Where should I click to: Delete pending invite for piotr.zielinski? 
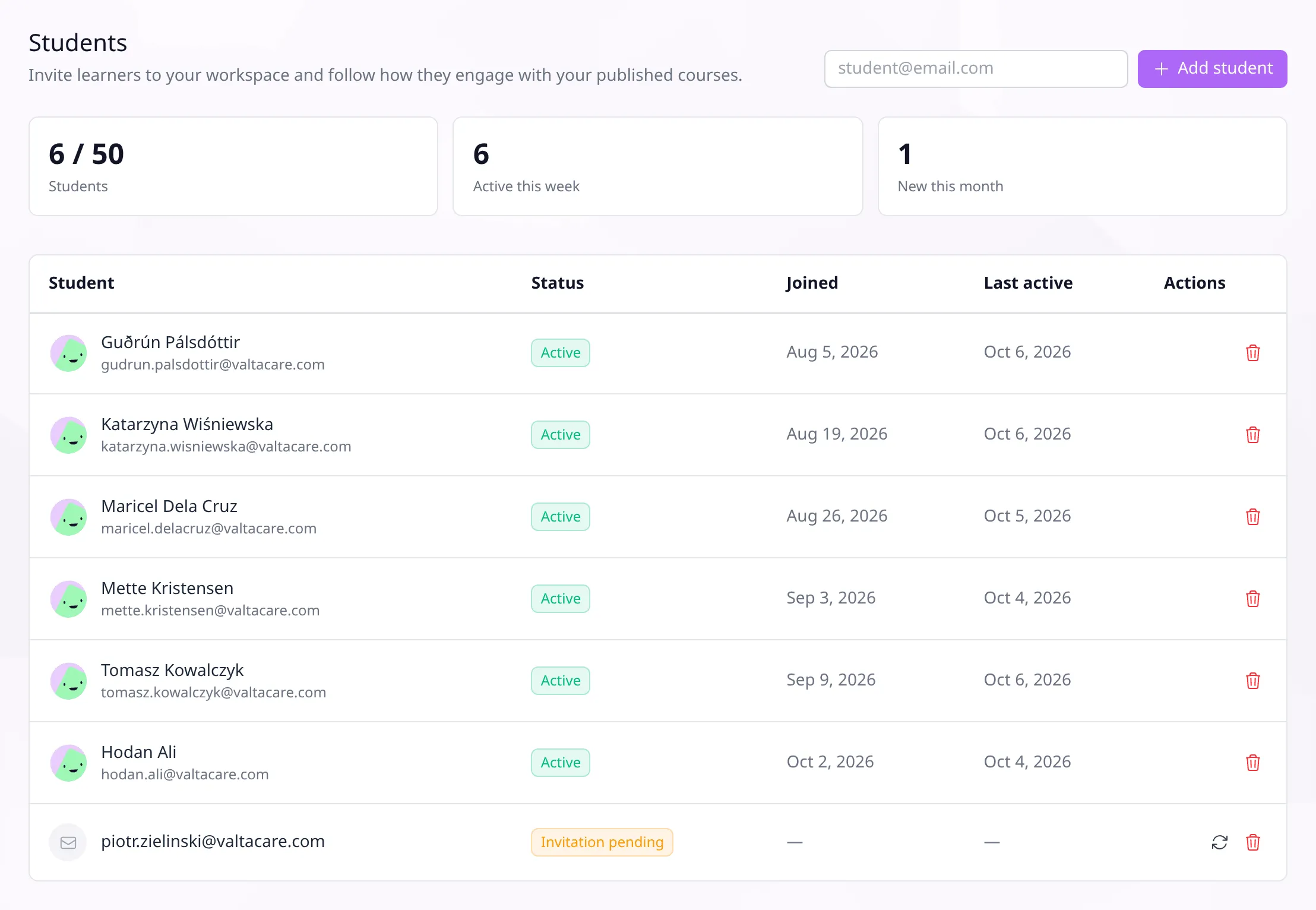coord(1252,842)
